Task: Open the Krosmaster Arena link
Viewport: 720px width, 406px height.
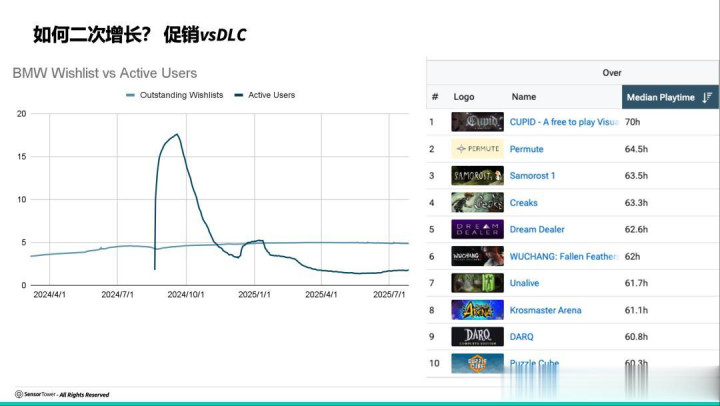Action: pyautogui.click(x=546, y=310)
